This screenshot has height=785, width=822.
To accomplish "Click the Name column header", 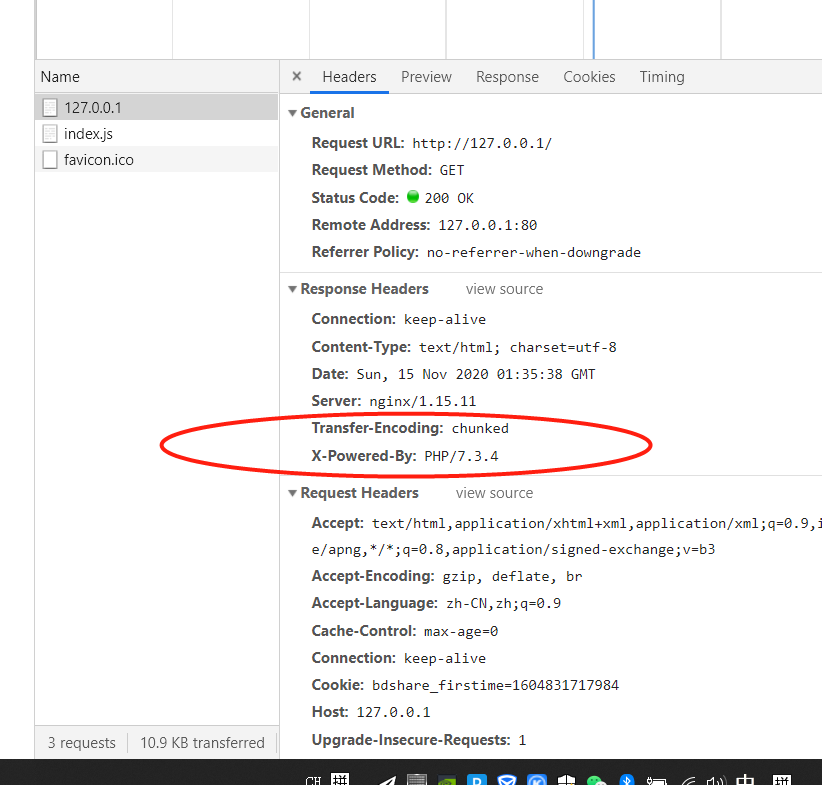I will click(x=59, y=76).
